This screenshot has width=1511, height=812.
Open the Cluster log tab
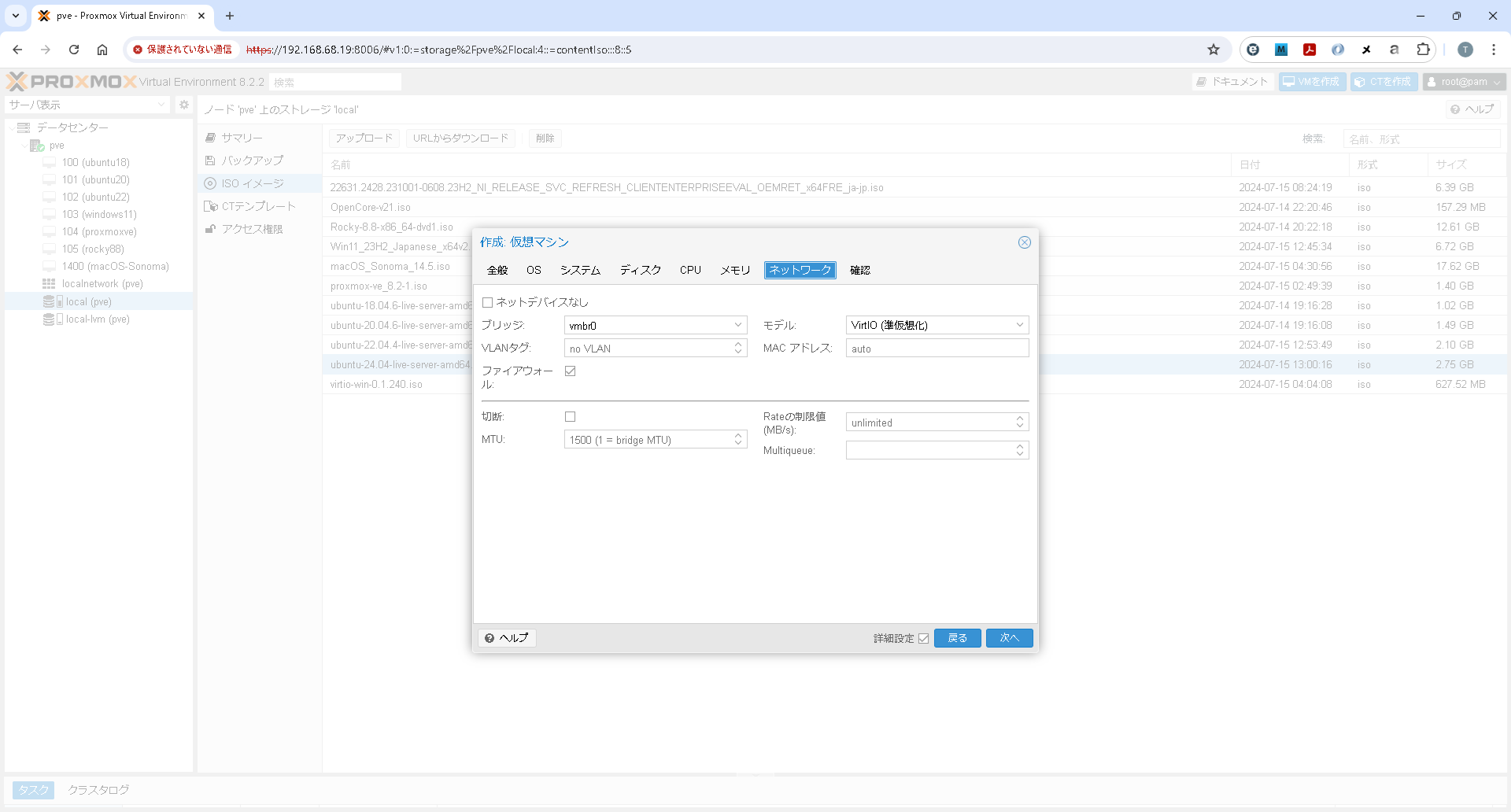98,790
